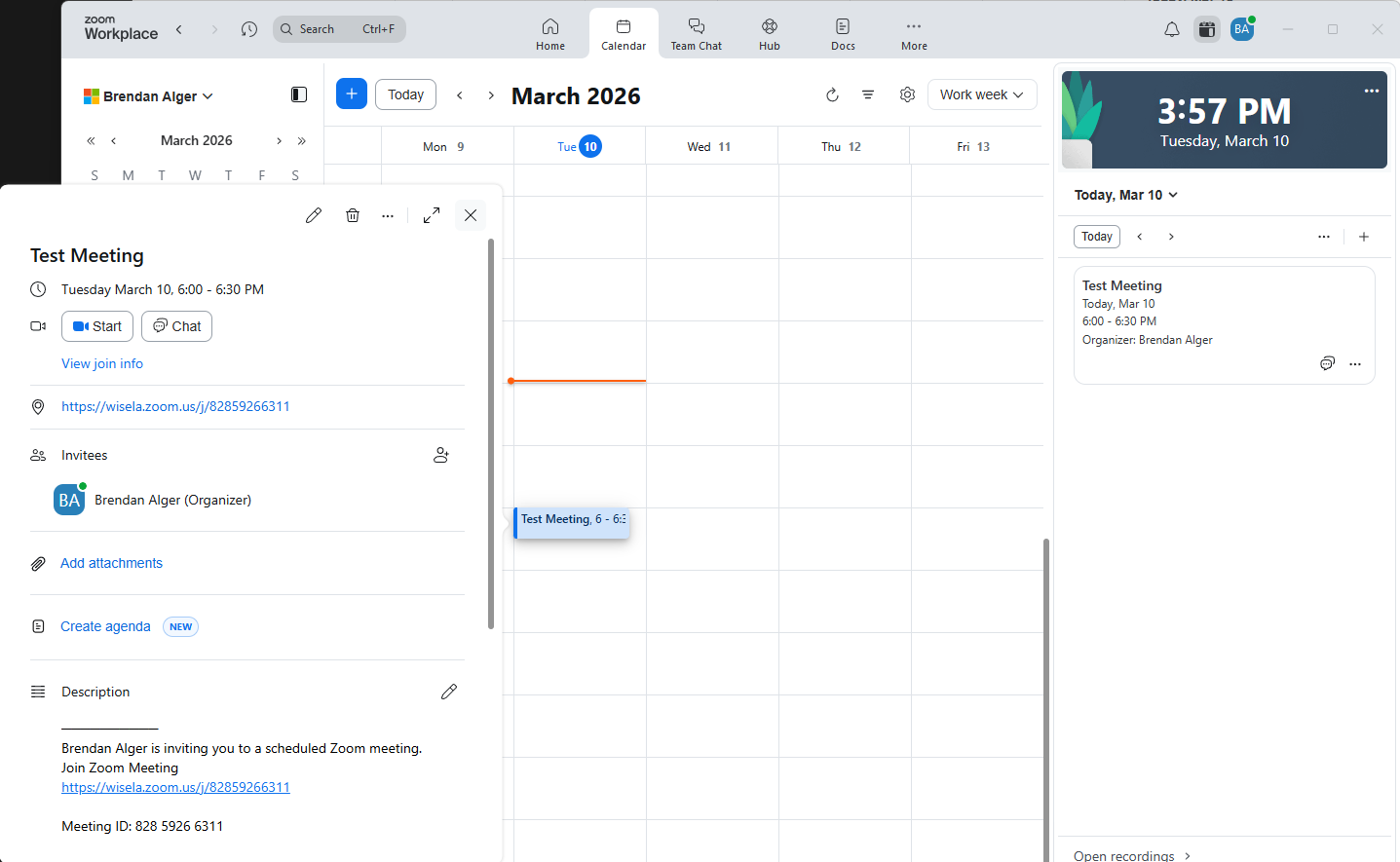Open the View join info link

tap(101, 363)
